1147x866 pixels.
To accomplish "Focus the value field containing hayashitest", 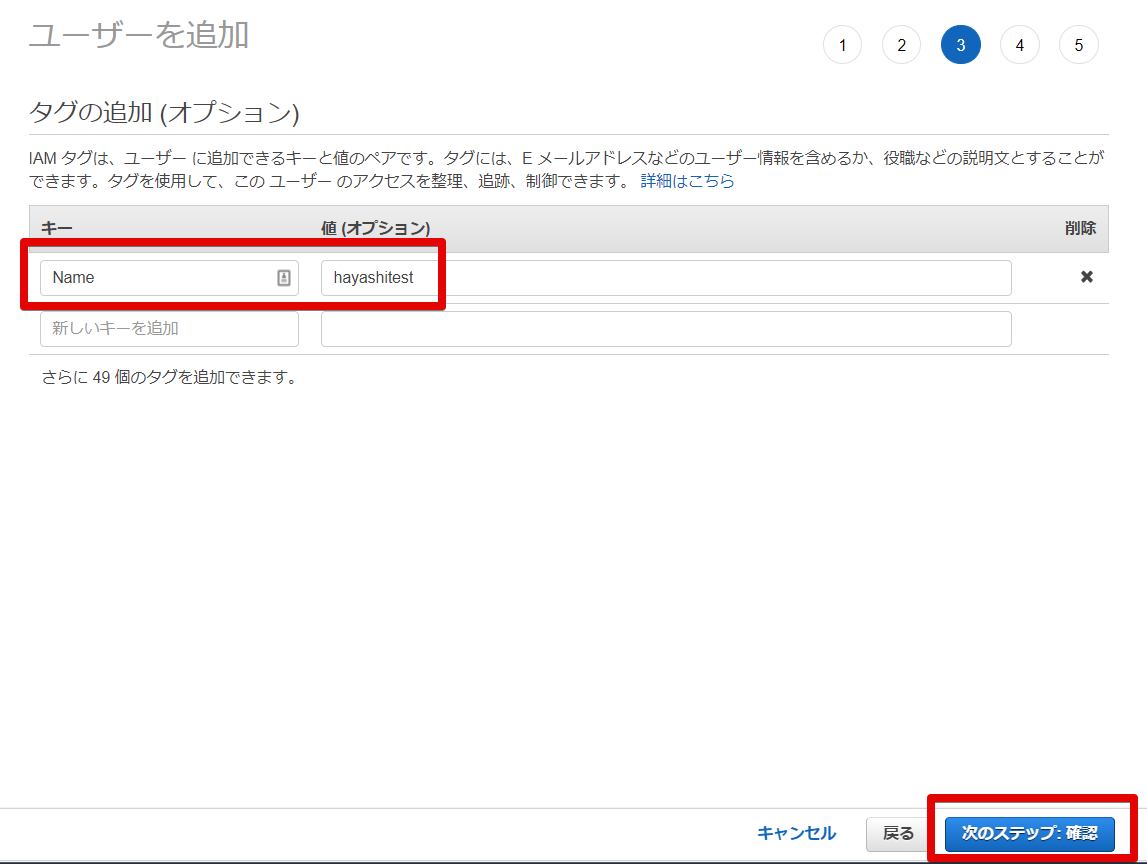I will pos(665,278).
